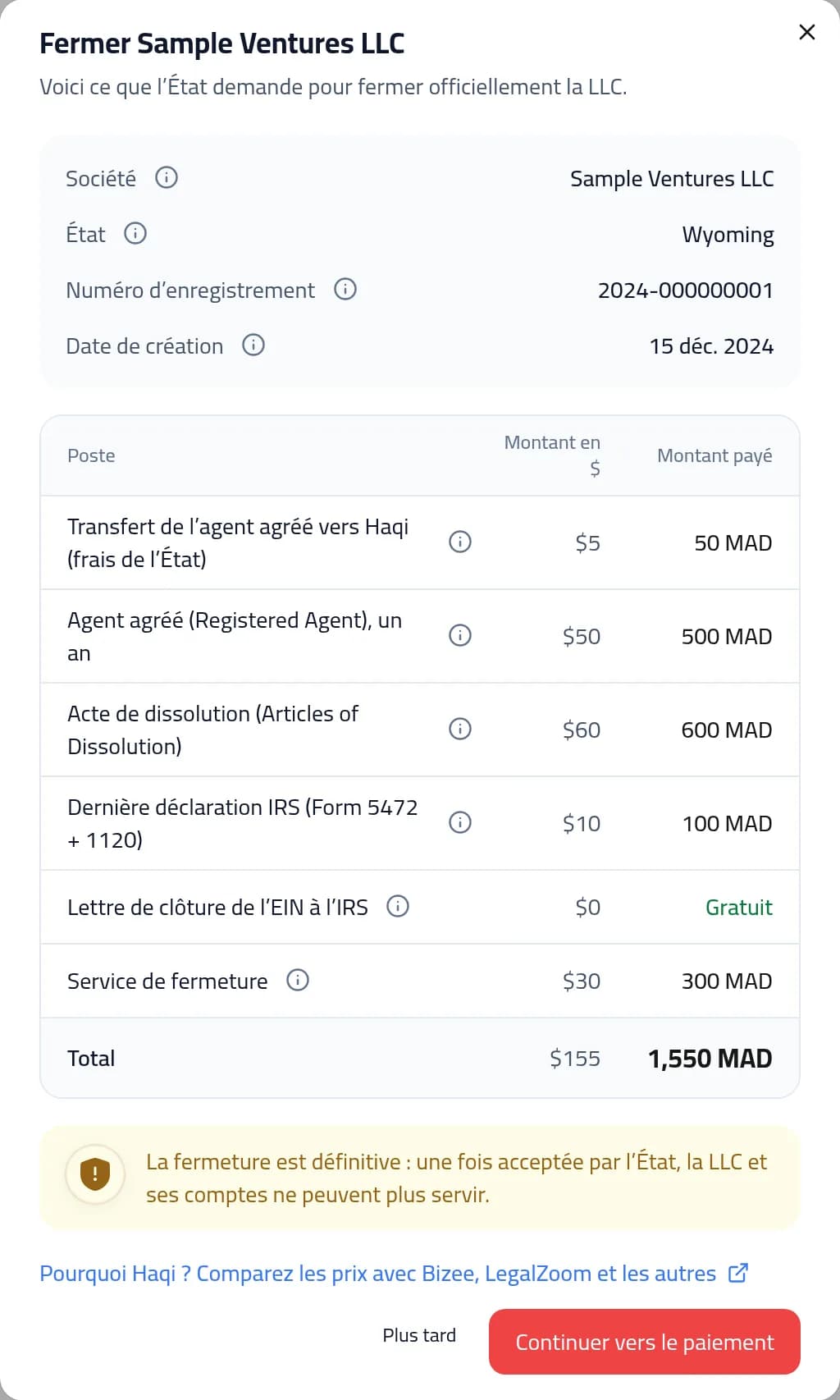840x1400 pixels.
Task: Open the Pourquoi Haqi price comparison link
Action: (394, 1274)
